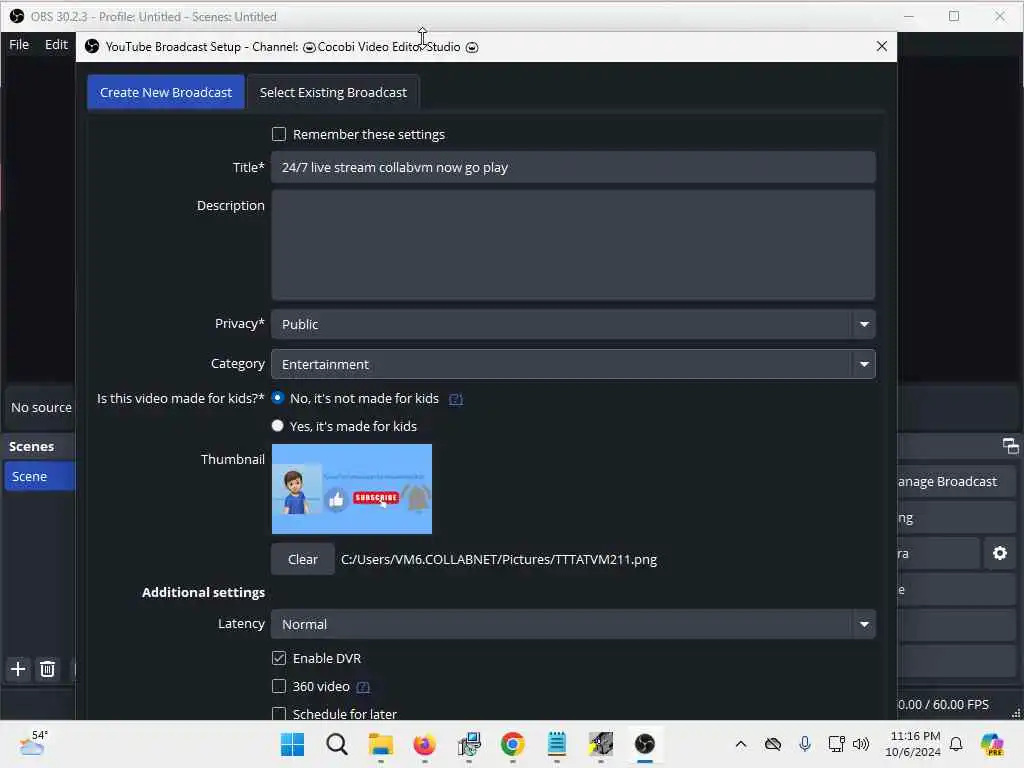
Task: Close the YouTube Broadcast Setup dialog
Action: coord(882,46)
